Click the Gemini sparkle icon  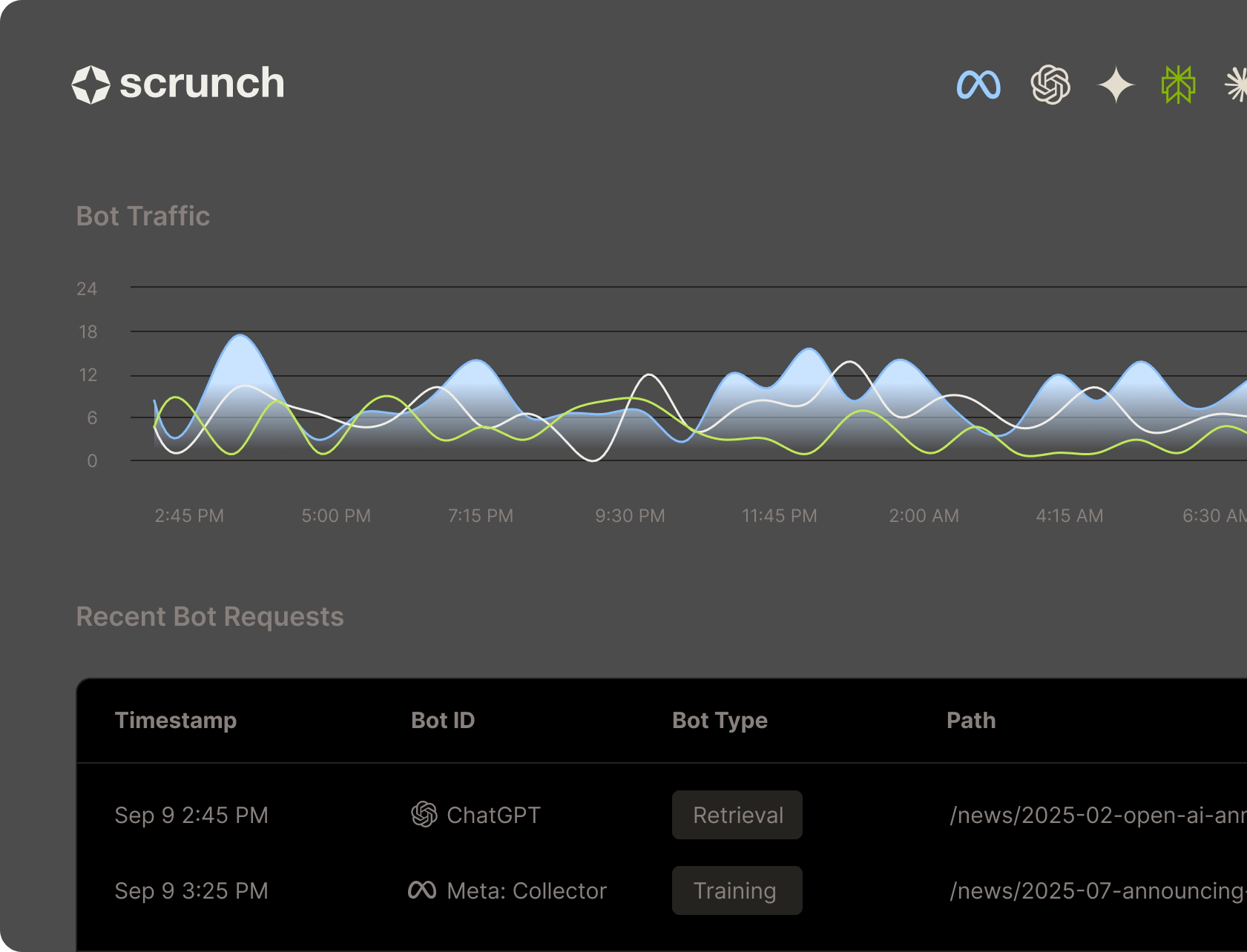(x=1114, y=84)
